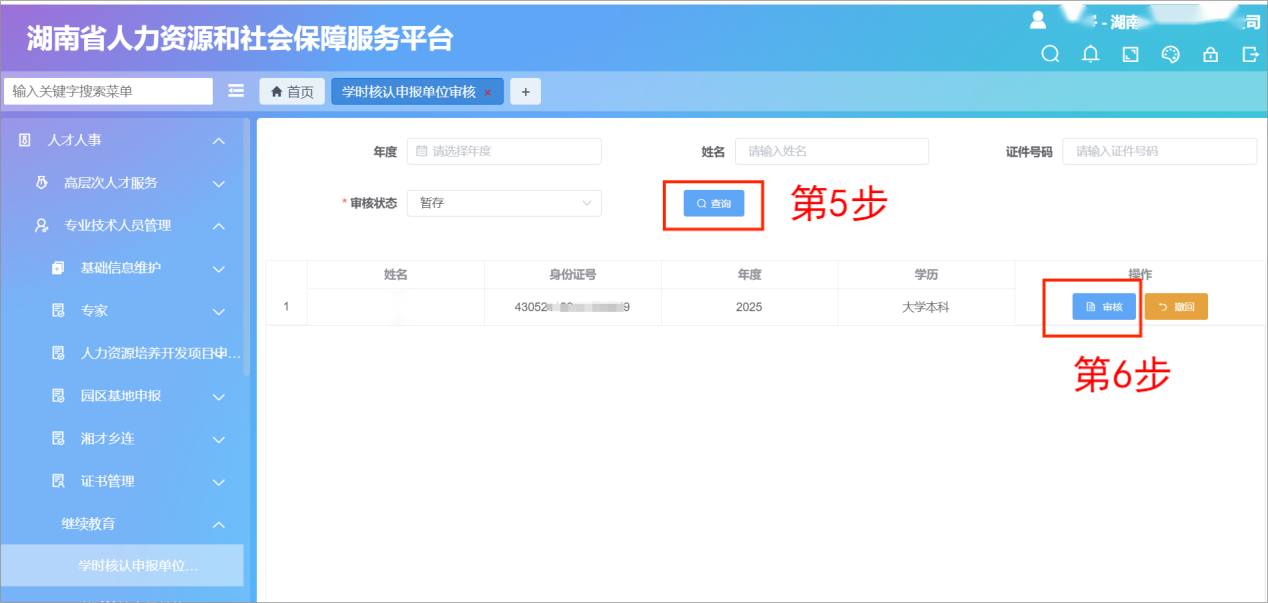The width and height of the screenshot is (1268, 603).
Task: Click the logout icon in header
Action: [1250, 55]
